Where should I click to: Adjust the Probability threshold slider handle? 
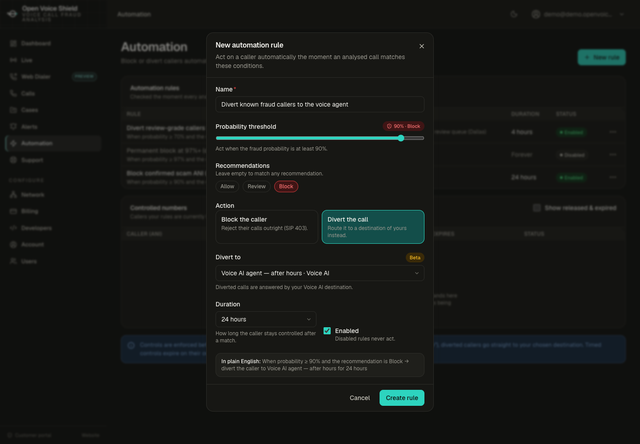pyautogui.click(x=401, y=138)
